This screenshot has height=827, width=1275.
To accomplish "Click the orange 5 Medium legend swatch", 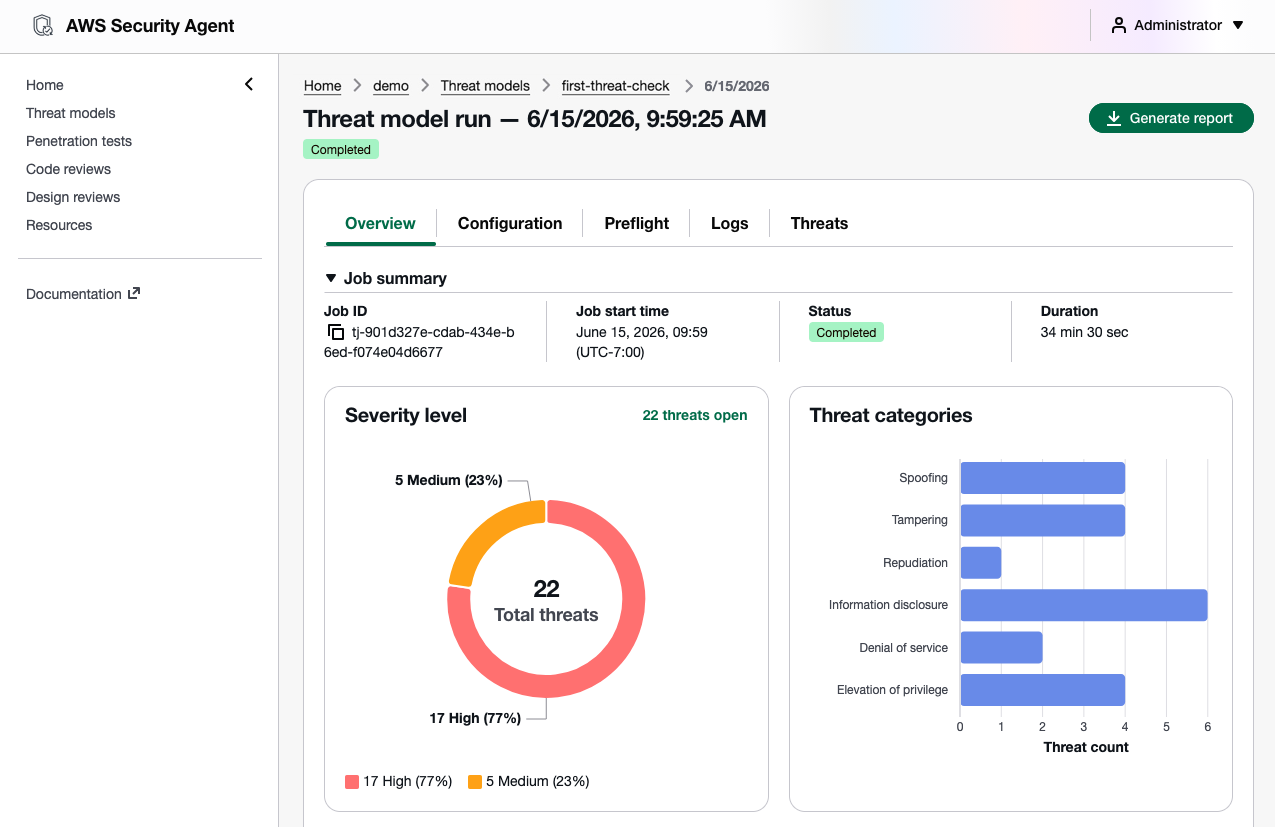I will [x=475, y=782].
